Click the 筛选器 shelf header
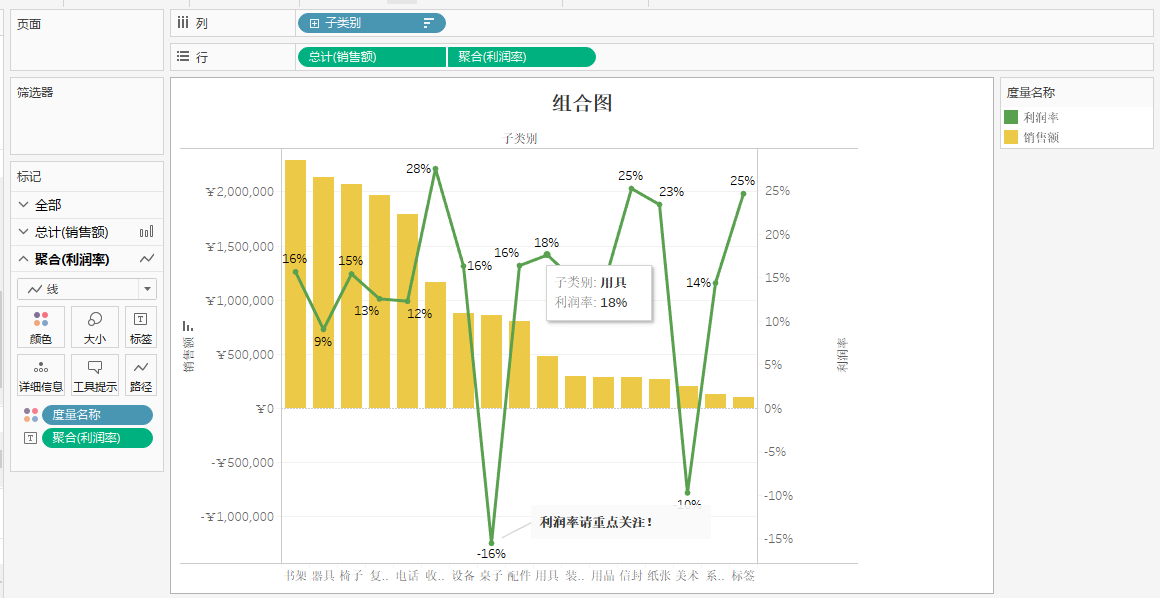 tap(35, 93)
